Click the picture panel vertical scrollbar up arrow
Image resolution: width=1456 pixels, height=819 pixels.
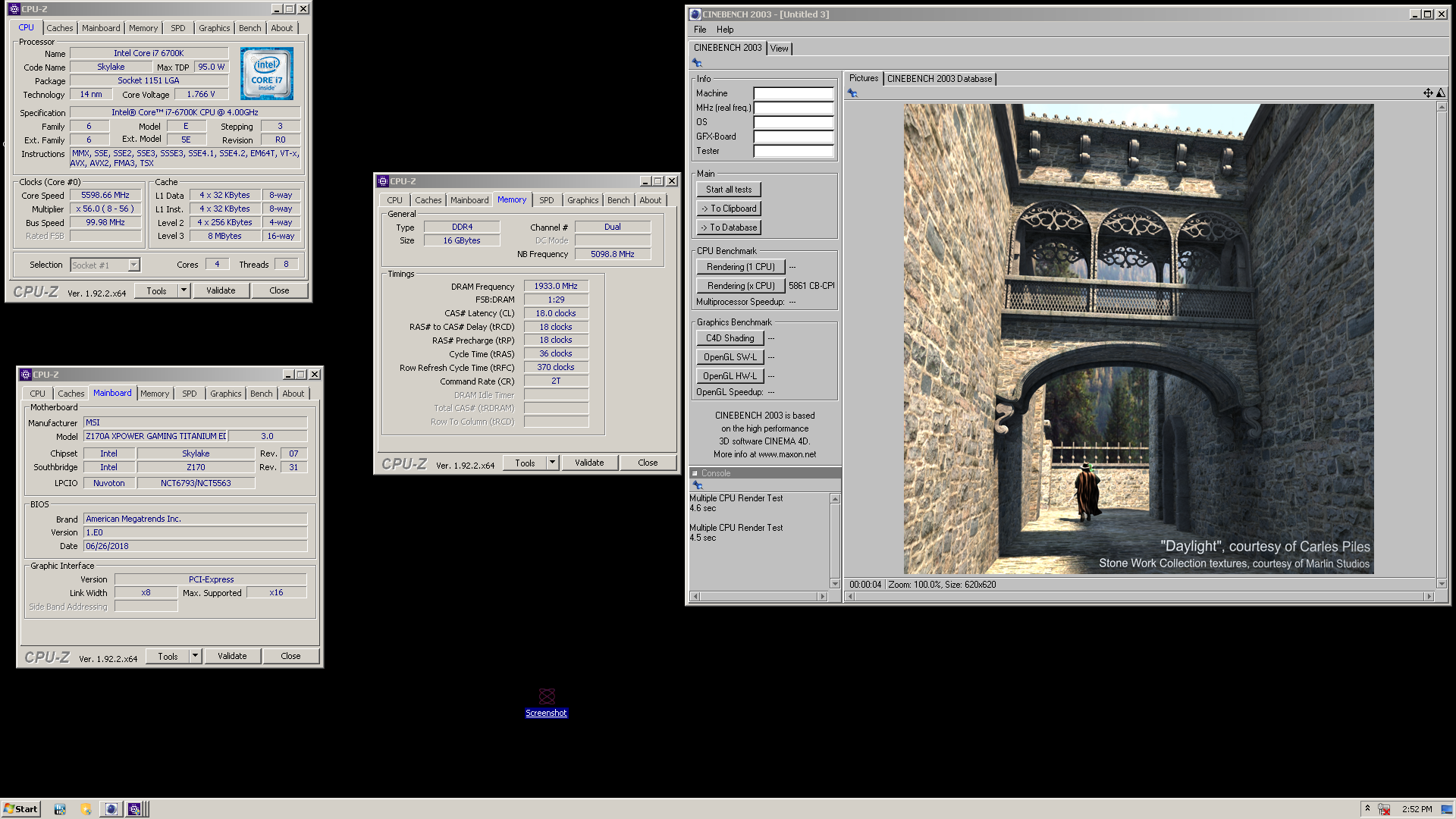point(1442,107)
